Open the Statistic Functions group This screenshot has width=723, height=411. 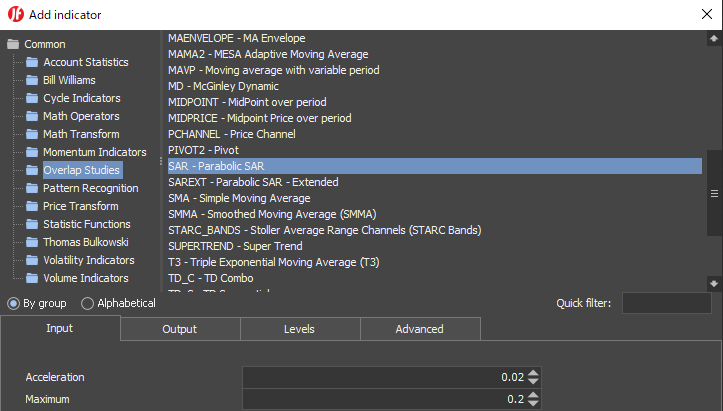[86, 224]
